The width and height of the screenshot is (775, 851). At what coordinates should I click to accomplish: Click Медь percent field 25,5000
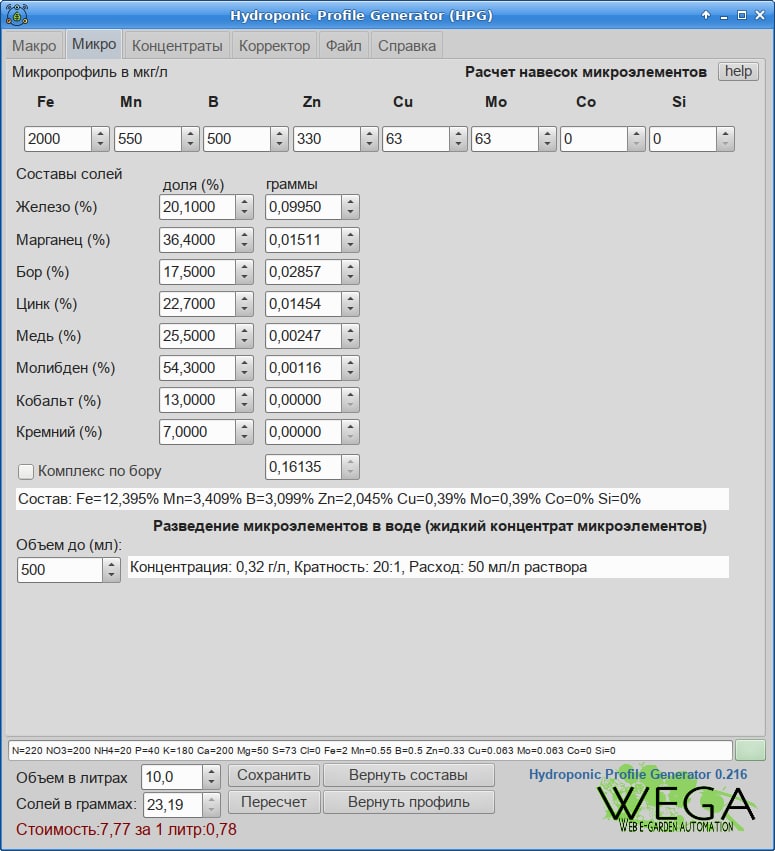197,336
